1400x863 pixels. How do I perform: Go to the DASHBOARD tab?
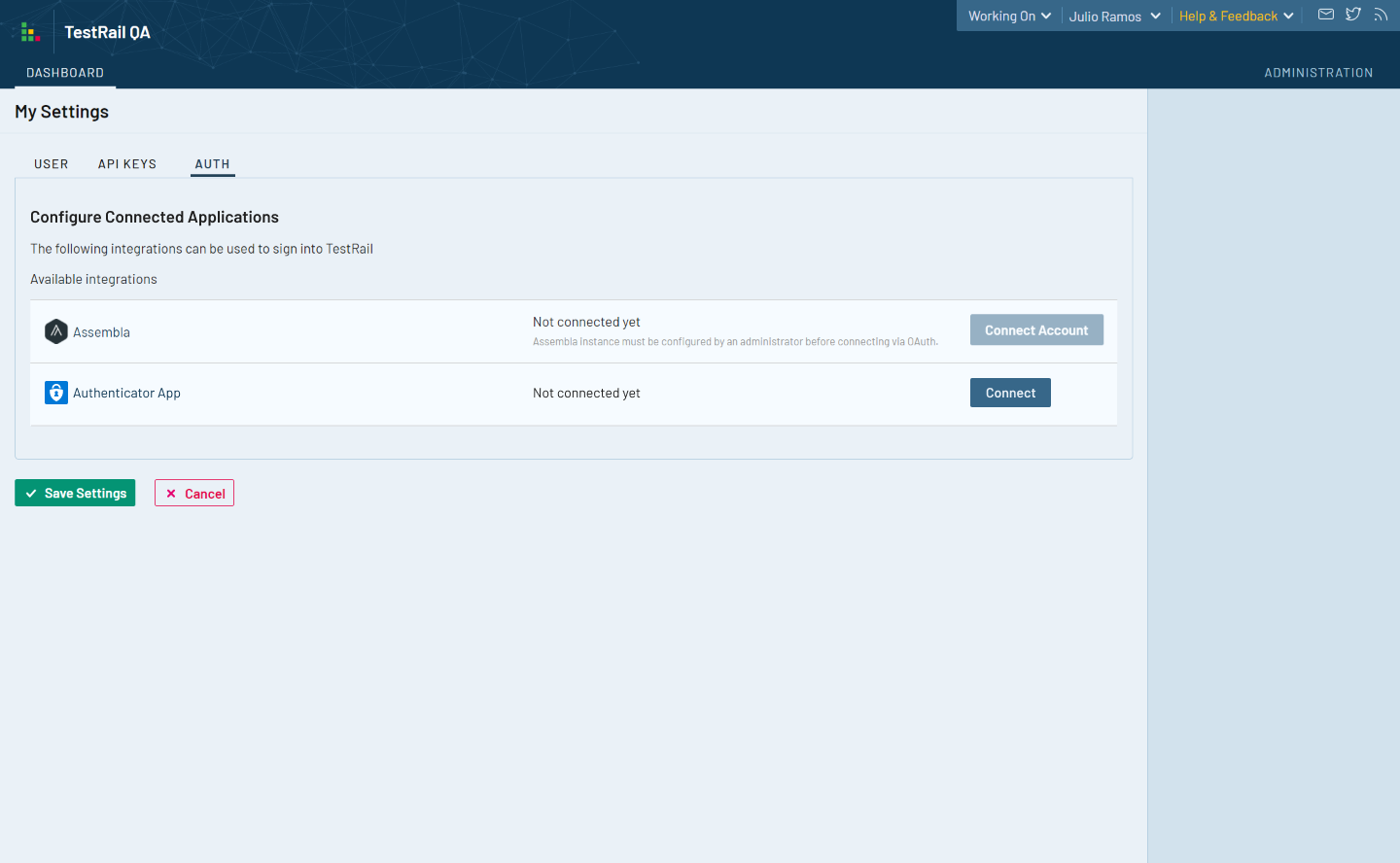[x=65, y=73]
